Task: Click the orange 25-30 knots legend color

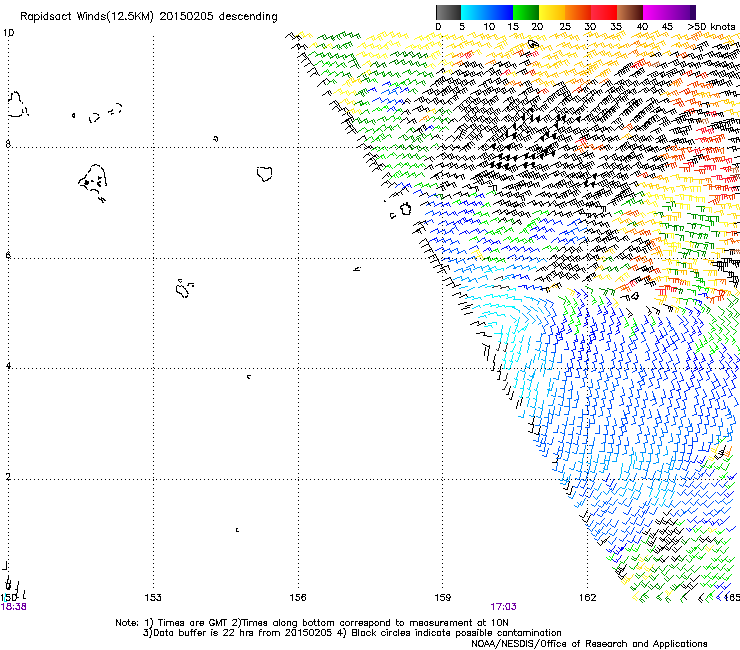Action: click(578, 12)
